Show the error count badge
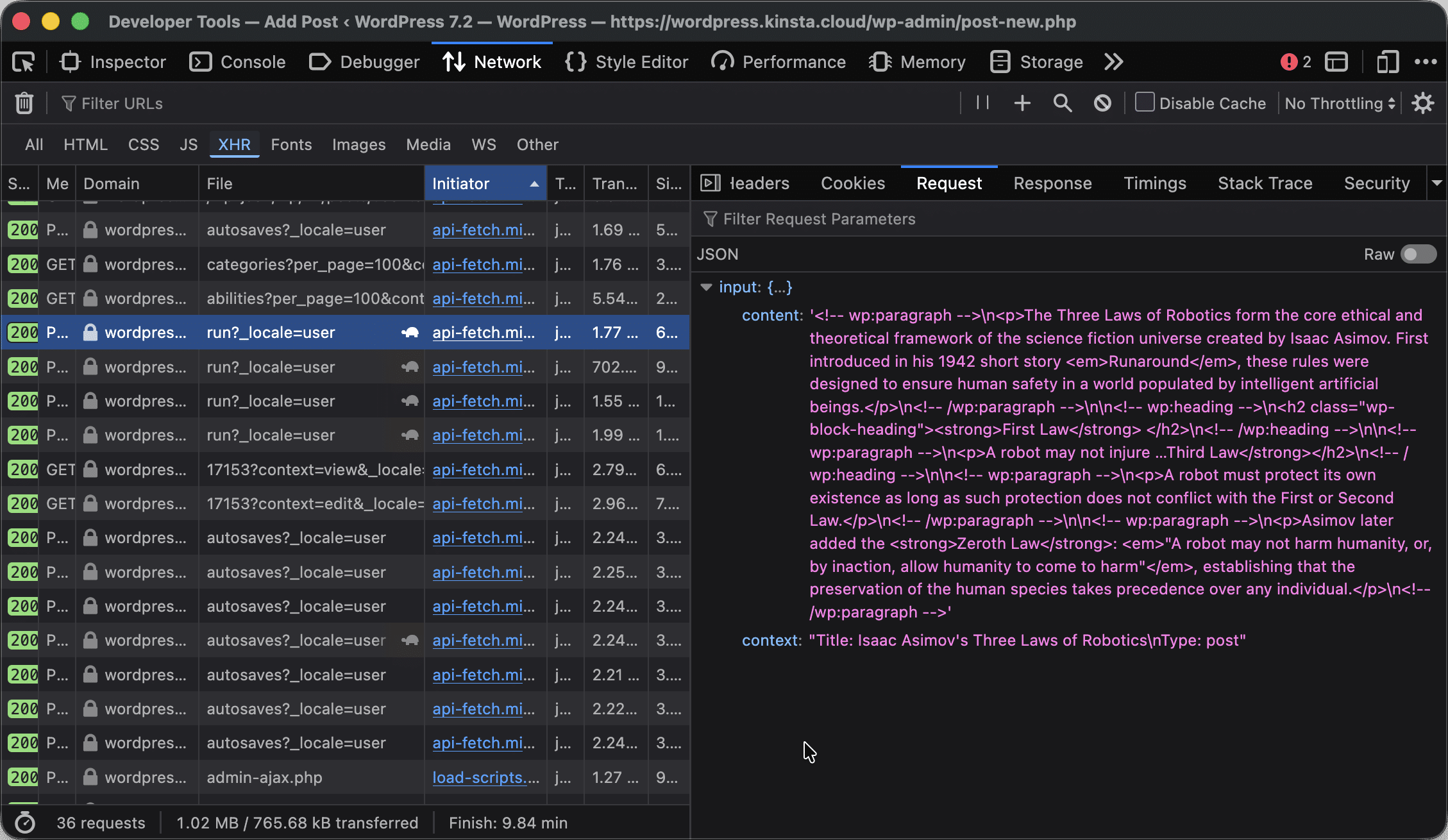The width and height of the screenshot is (1448, 840). (x=1296, y=62)
